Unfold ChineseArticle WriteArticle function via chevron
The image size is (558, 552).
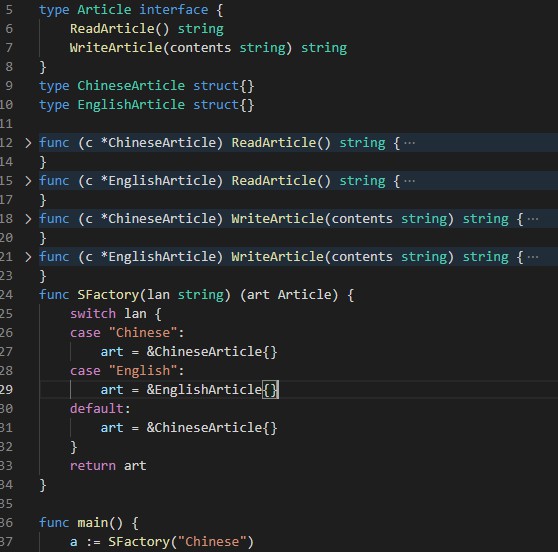point(28,219)
